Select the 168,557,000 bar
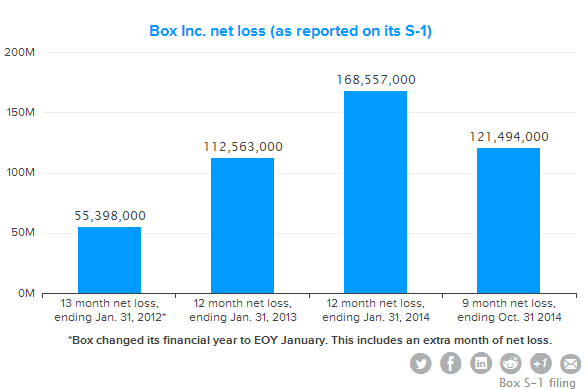 [375, 192]
